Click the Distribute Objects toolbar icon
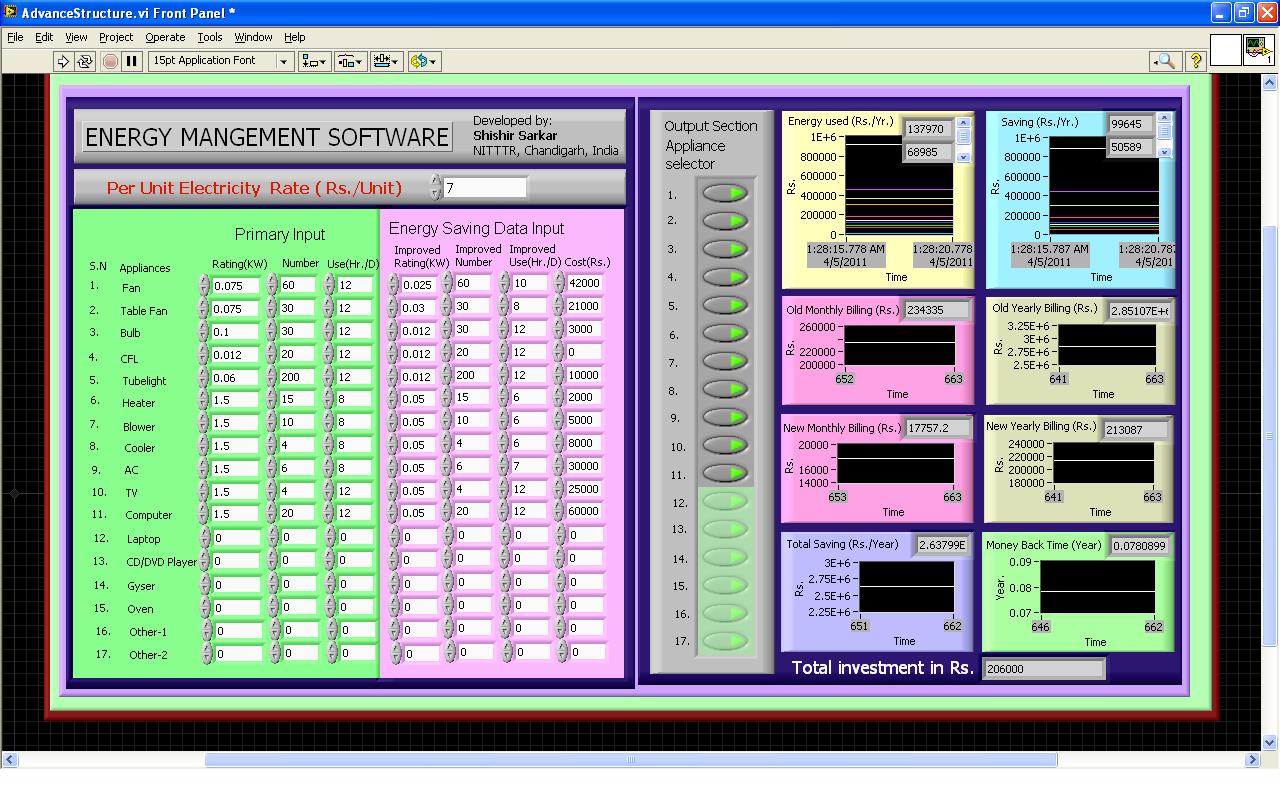Screen dimensions: 1280x800 pyautogui.click(x=347, y=61)
